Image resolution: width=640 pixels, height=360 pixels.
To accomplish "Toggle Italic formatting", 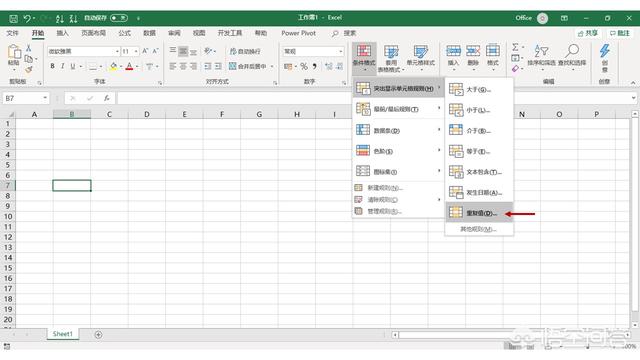I will [62, 66].
